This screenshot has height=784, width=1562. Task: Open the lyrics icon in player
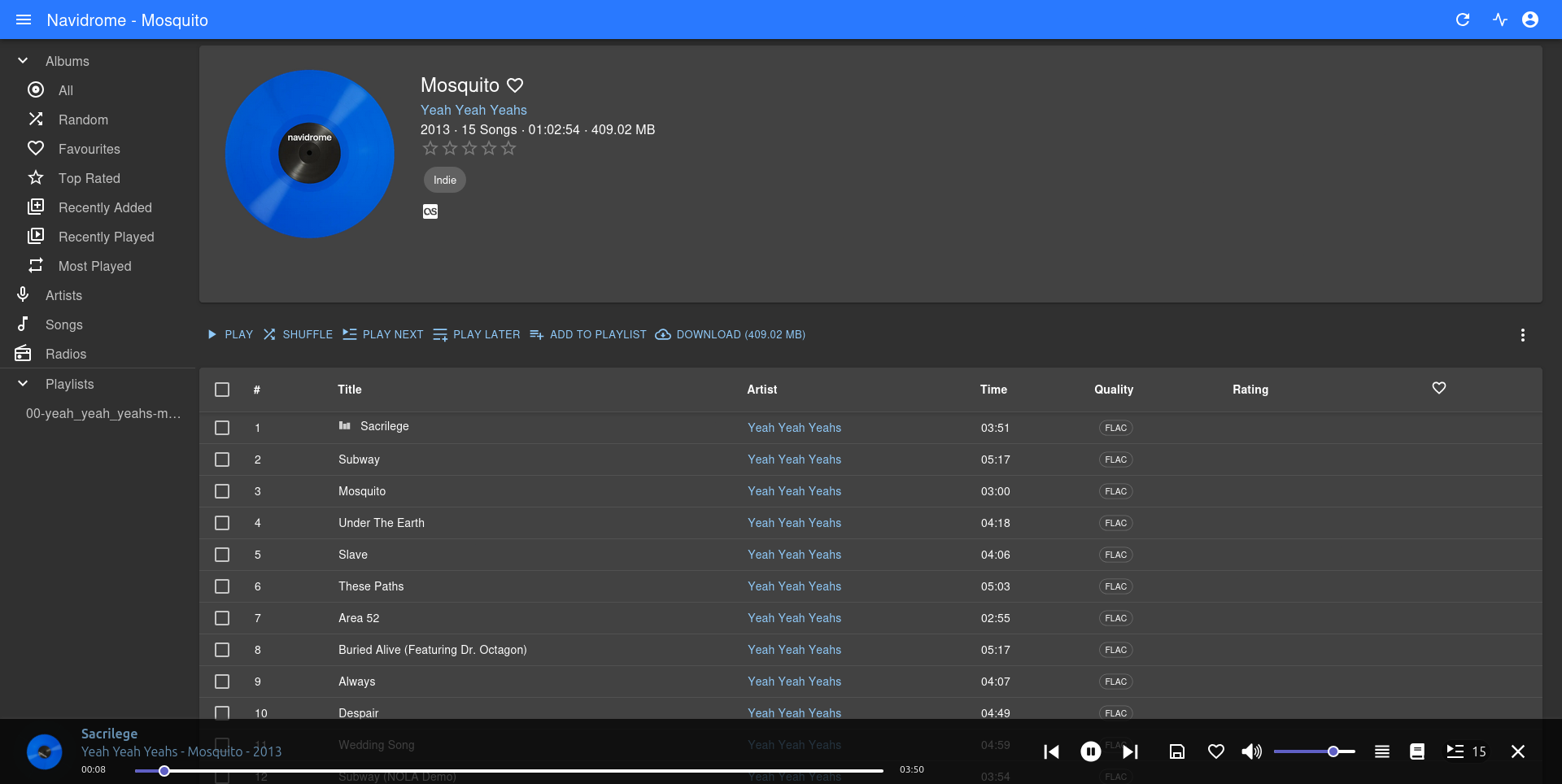pyautogui.click(x=1417, y=751)
